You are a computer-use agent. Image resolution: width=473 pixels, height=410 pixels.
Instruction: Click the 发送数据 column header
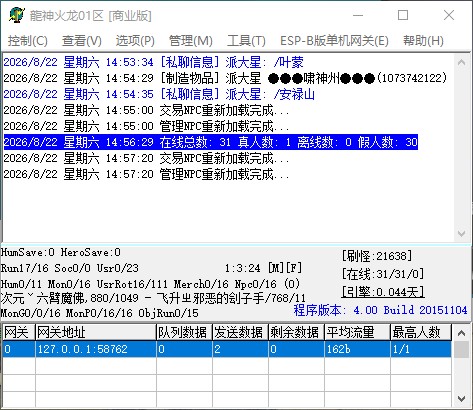[x=240, y=332]
